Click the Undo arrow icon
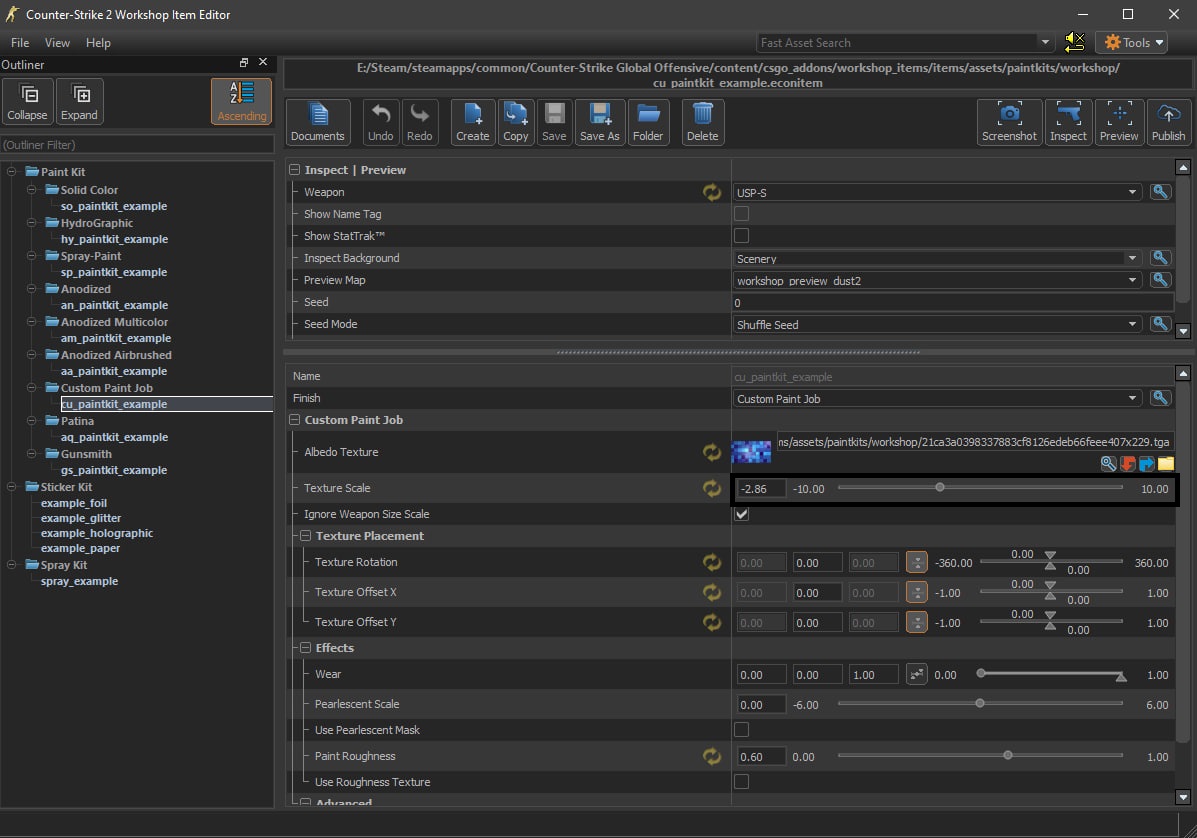 click(380, 122)
